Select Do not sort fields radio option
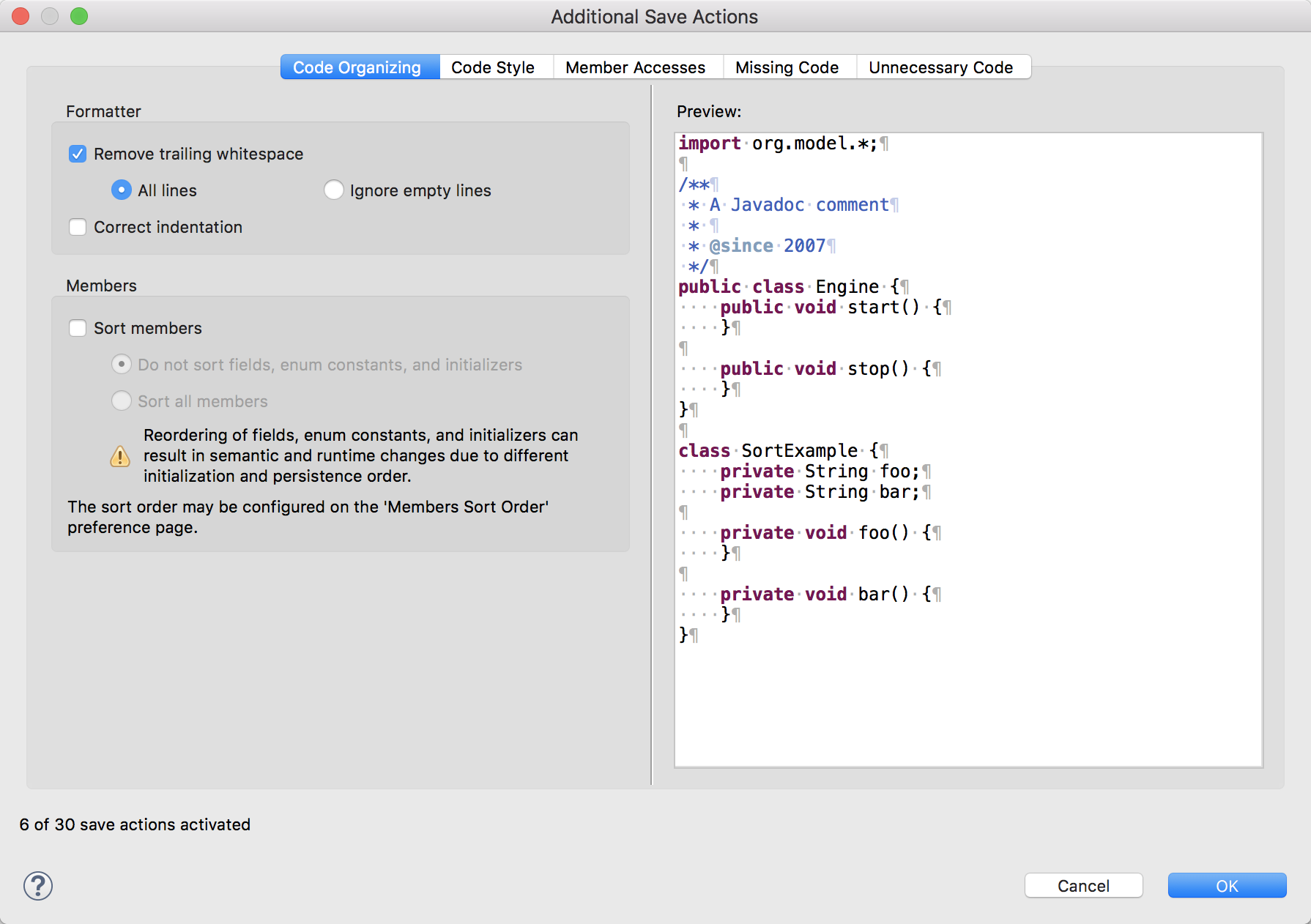The image size is (1311, 924). [122, 365]
